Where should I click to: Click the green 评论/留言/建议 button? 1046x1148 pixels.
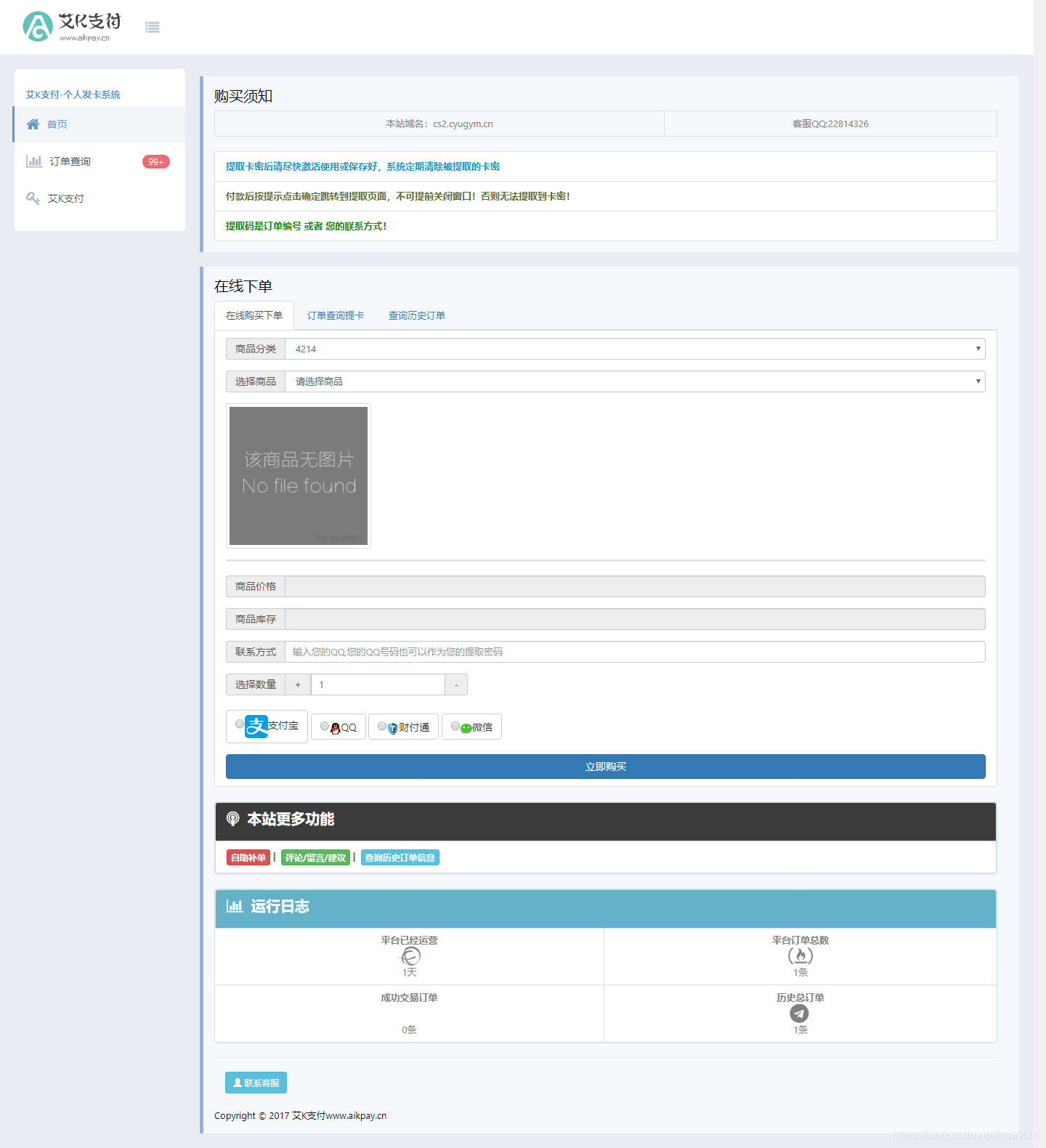click(315, 858)
